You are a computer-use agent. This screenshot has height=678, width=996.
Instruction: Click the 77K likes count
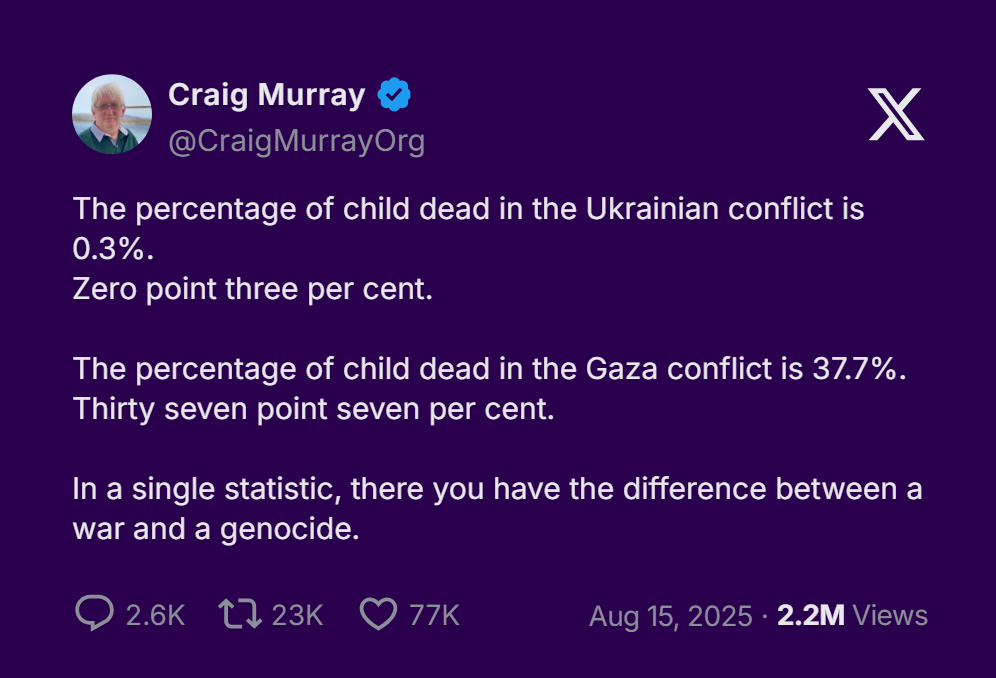point(434,615)
